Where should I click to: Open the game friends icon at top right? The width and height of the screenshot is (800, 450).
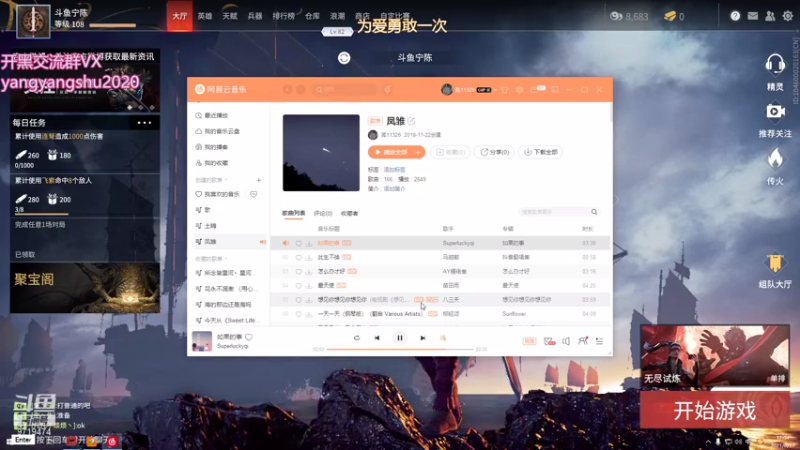(x=770, y=16)
